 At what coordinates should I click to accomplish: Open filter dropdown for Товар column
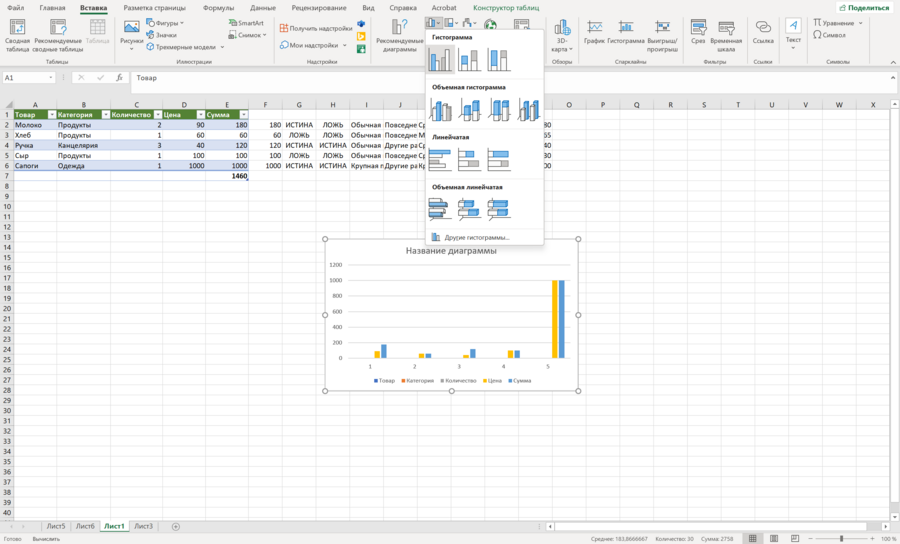click(51, 115)
